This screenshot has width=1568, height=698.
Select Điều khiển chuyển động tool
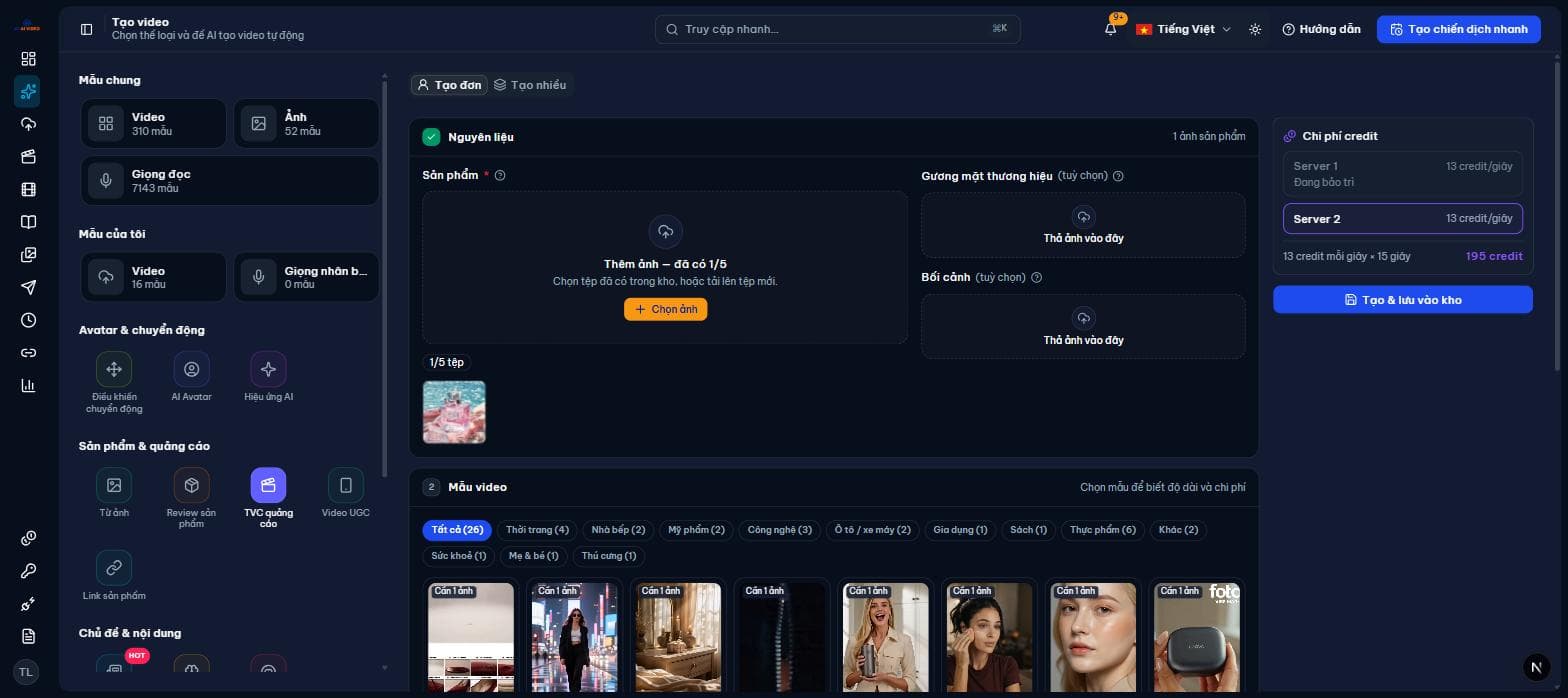click(114, 383)
